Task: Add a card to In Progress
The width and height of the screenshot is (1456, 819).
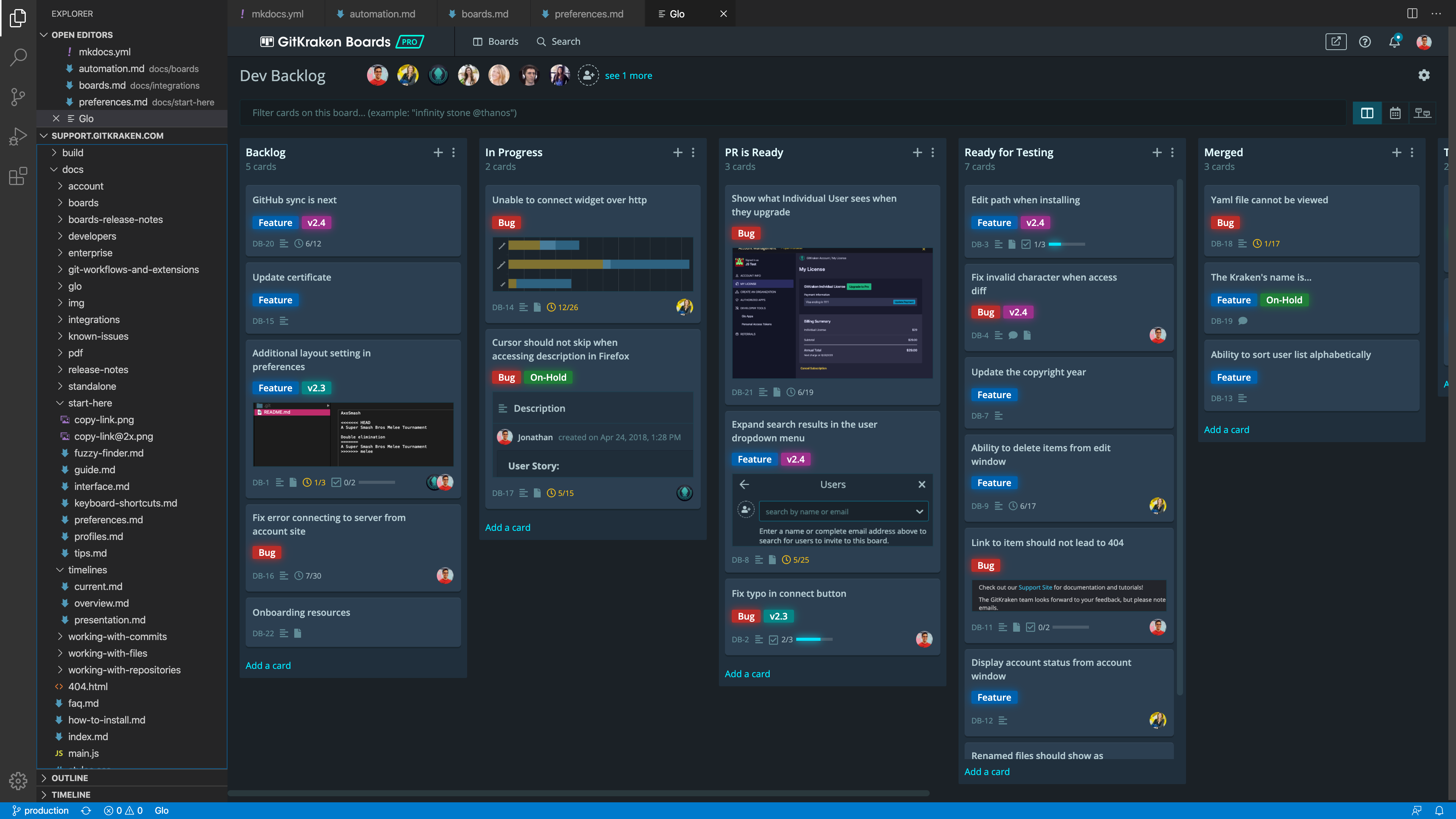Action: click(x=508, y=527)
